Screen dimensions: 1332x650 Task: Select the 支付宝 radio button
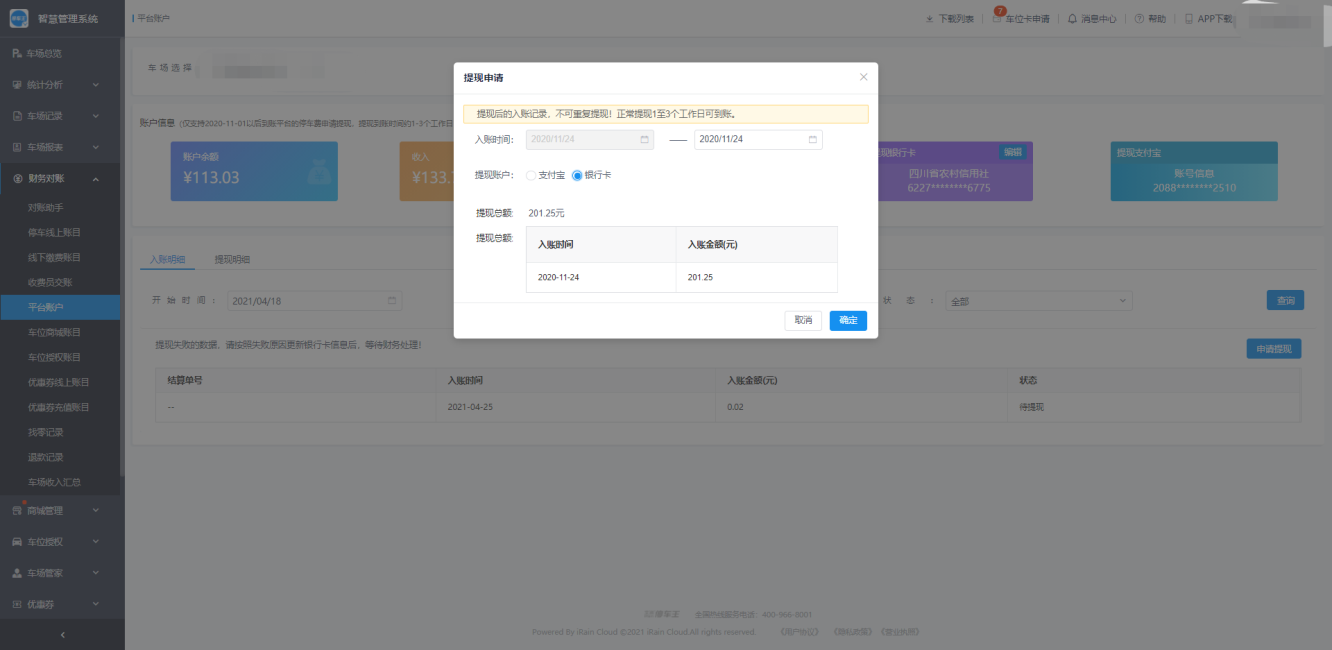pyautogui.click(x=531, y=175)
